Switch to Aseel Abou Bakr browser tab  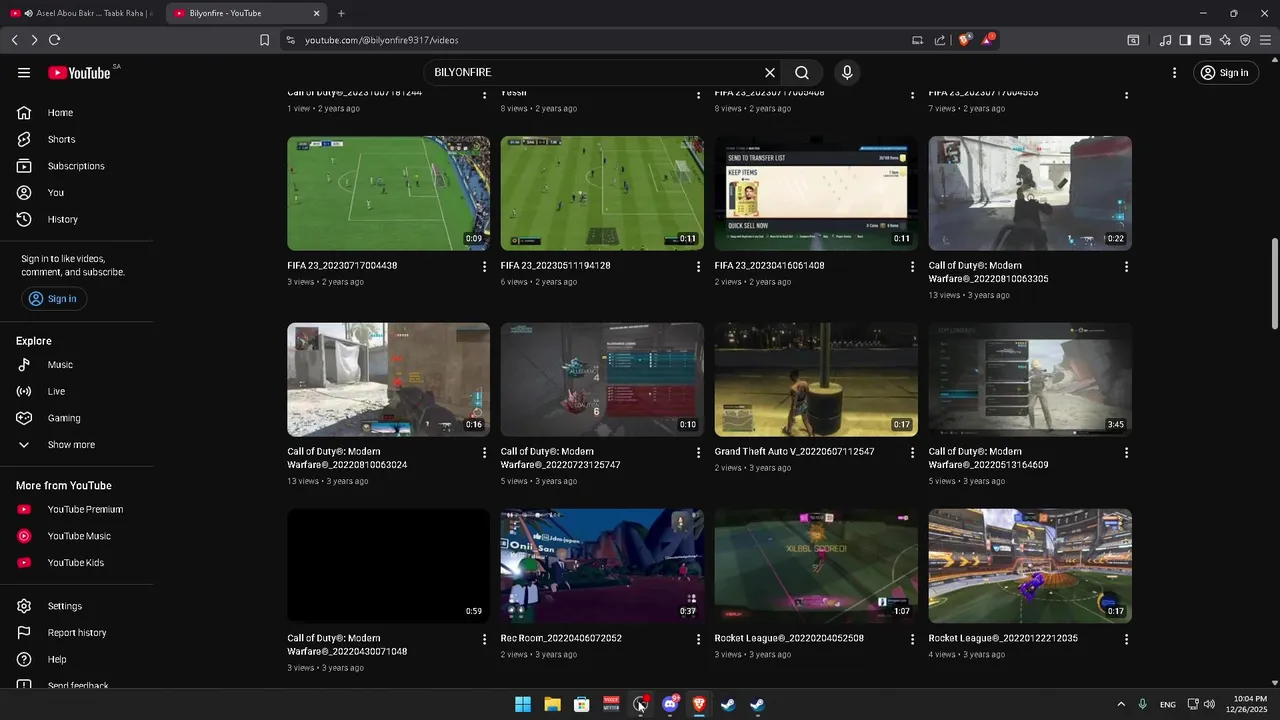(82, 13)
